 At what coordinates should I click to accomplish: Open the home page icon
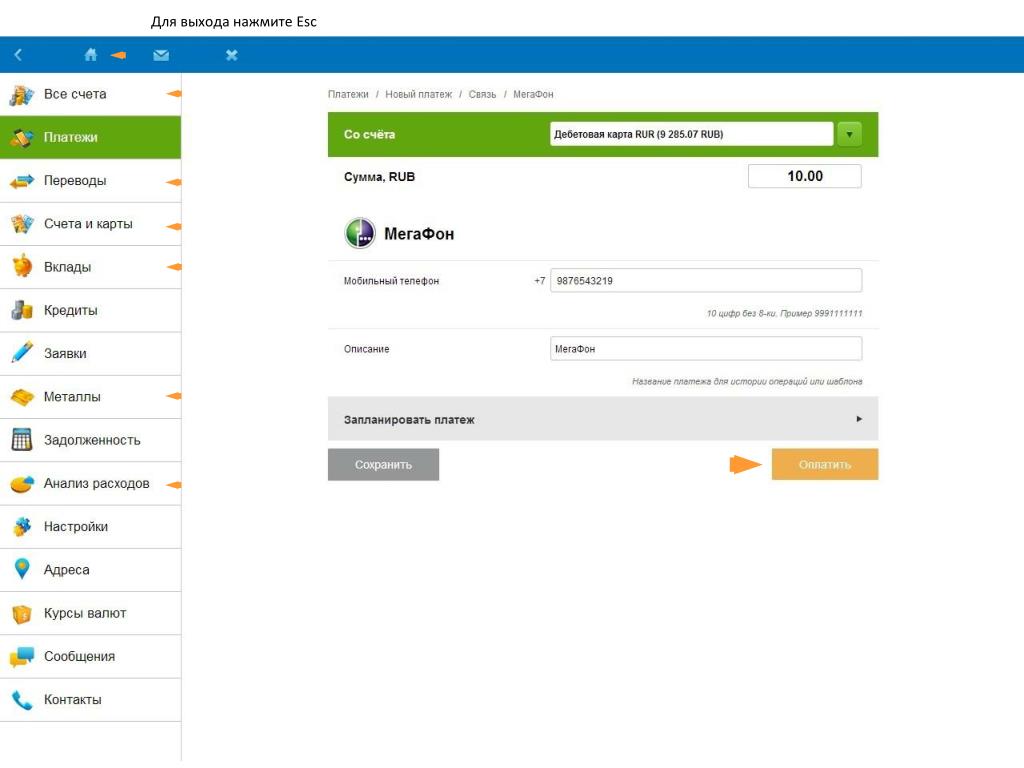pos(91,55)
